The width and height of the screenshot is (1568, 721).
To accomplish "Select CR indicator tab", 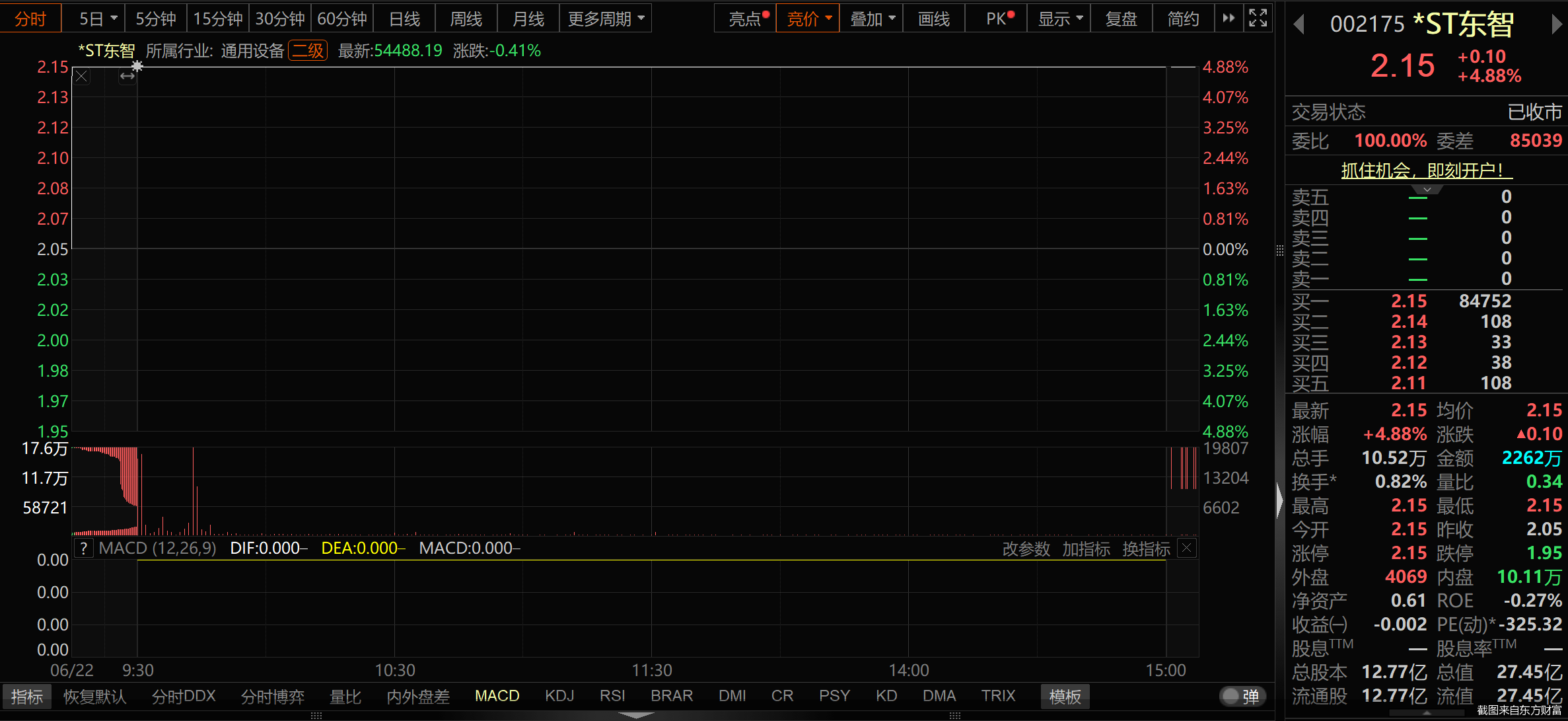I will [x=782, y=696].
